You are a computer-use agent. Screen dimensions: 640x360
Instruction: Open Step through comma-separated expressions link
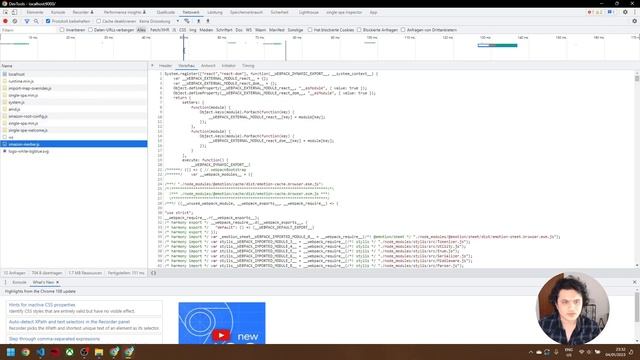pos(54,339)
